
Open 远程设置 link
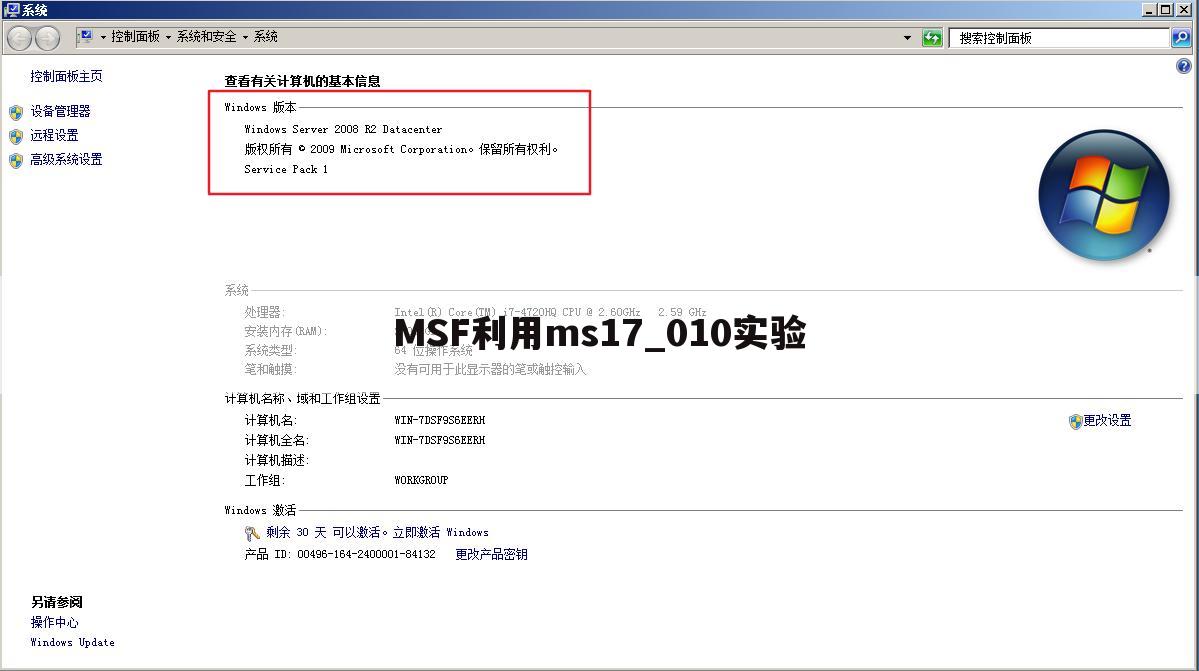[54, 135]
